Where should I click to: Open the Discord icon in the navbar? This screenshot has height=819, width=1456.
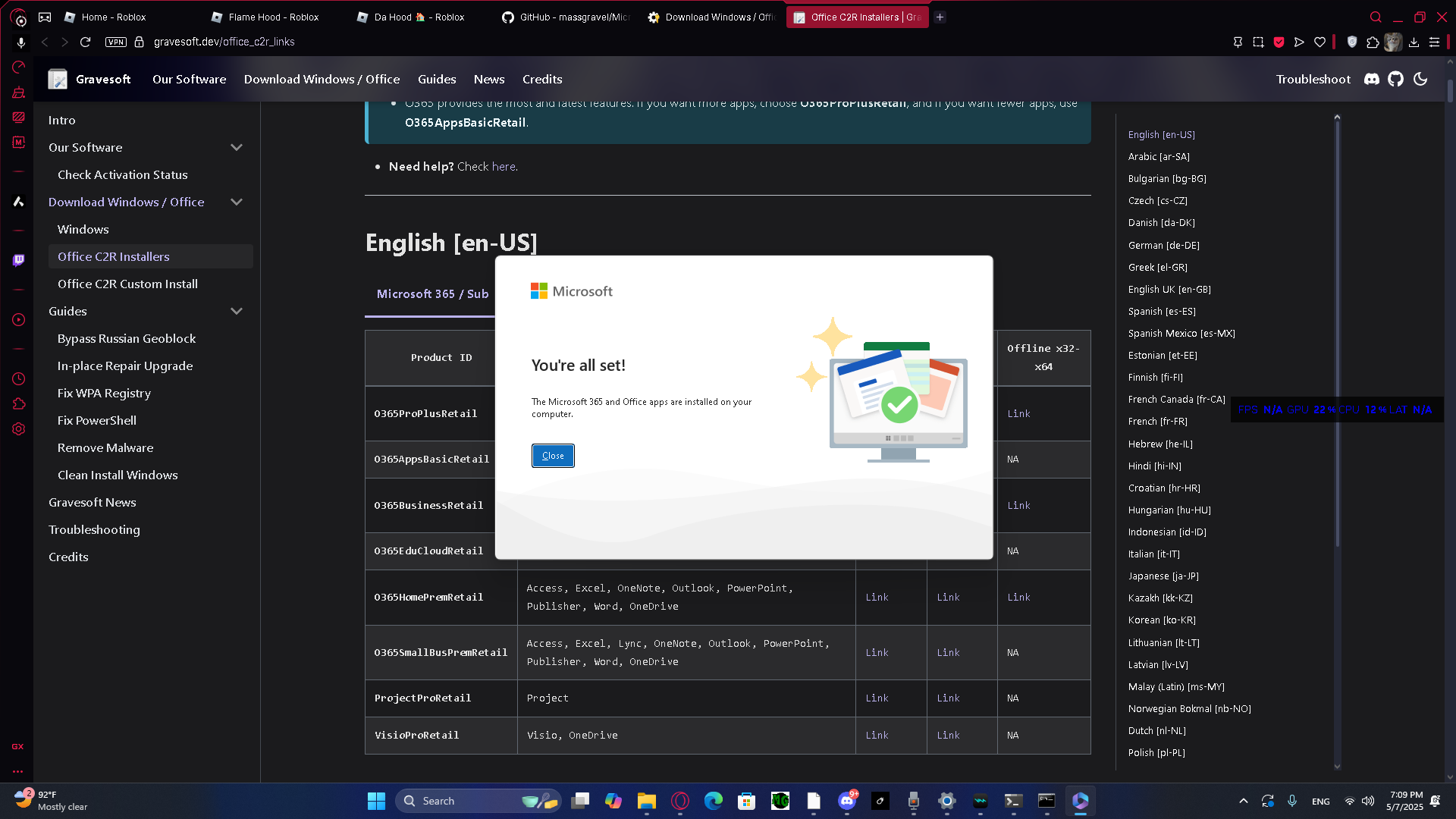click(1371, 79)
